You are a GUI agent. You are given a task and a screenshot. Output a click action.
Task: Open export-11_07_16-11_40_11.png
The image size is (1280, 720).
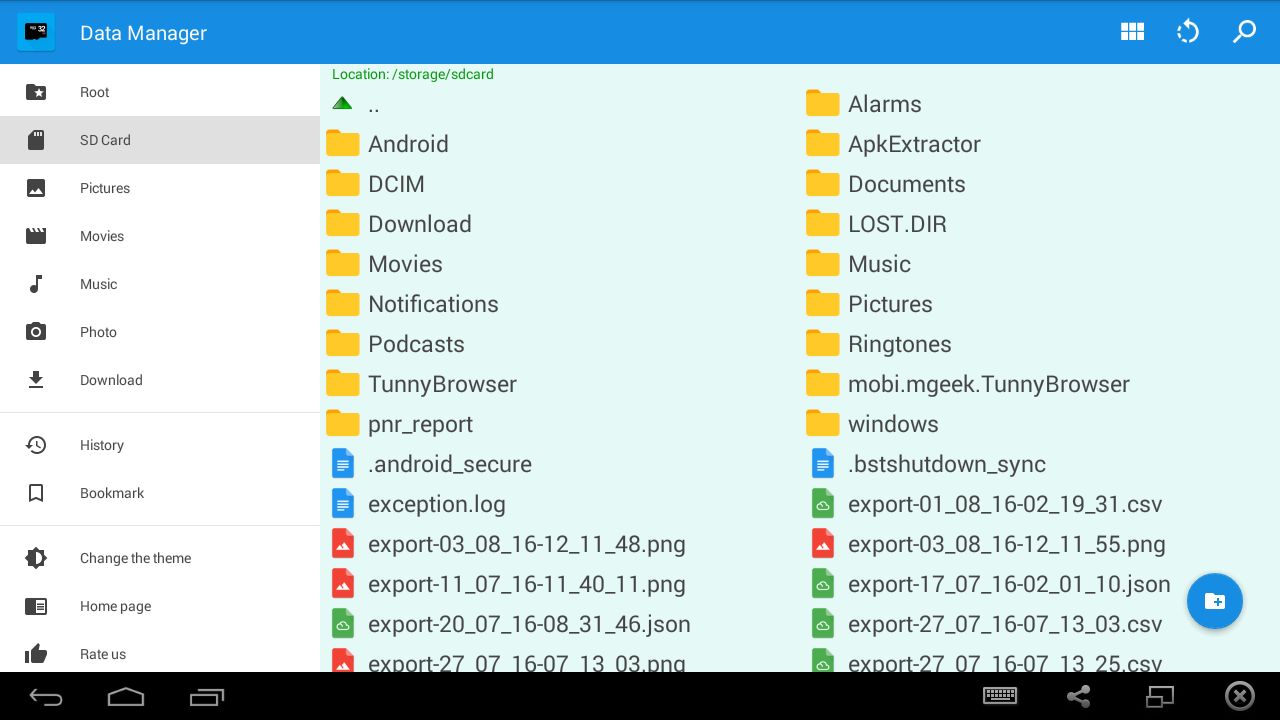[560, 584]
